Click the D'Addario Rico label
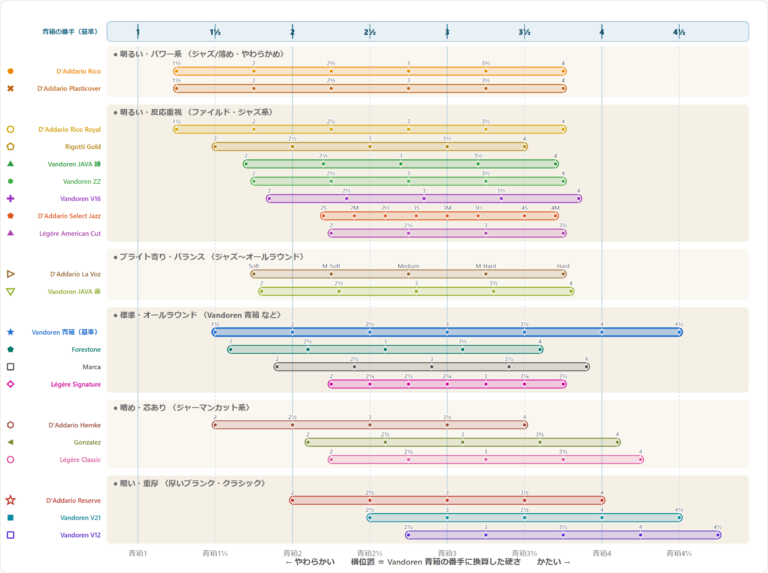Viewport: 768px width, 573px height. (78, 72)
